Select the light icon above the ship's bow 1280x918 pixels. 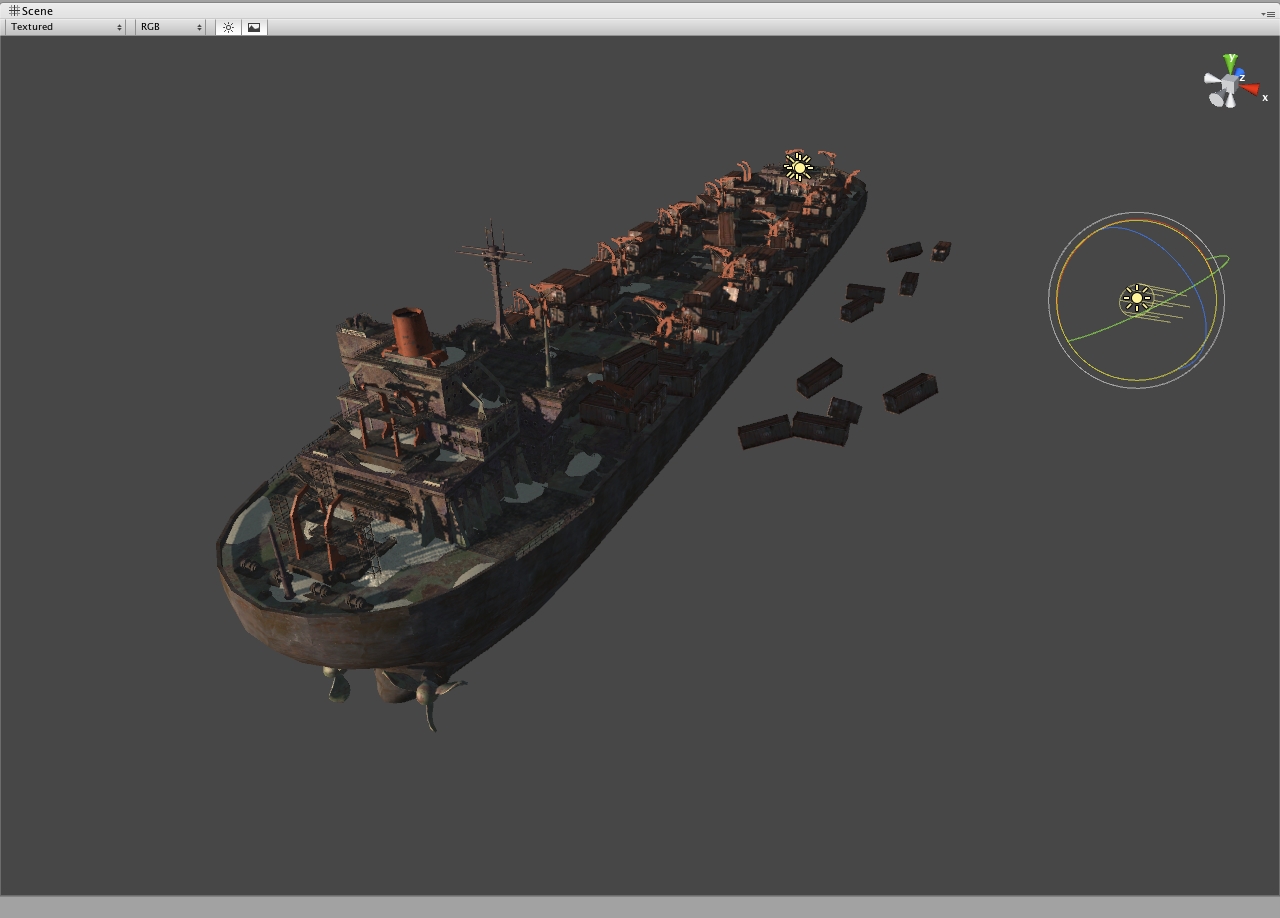[798, 167]
